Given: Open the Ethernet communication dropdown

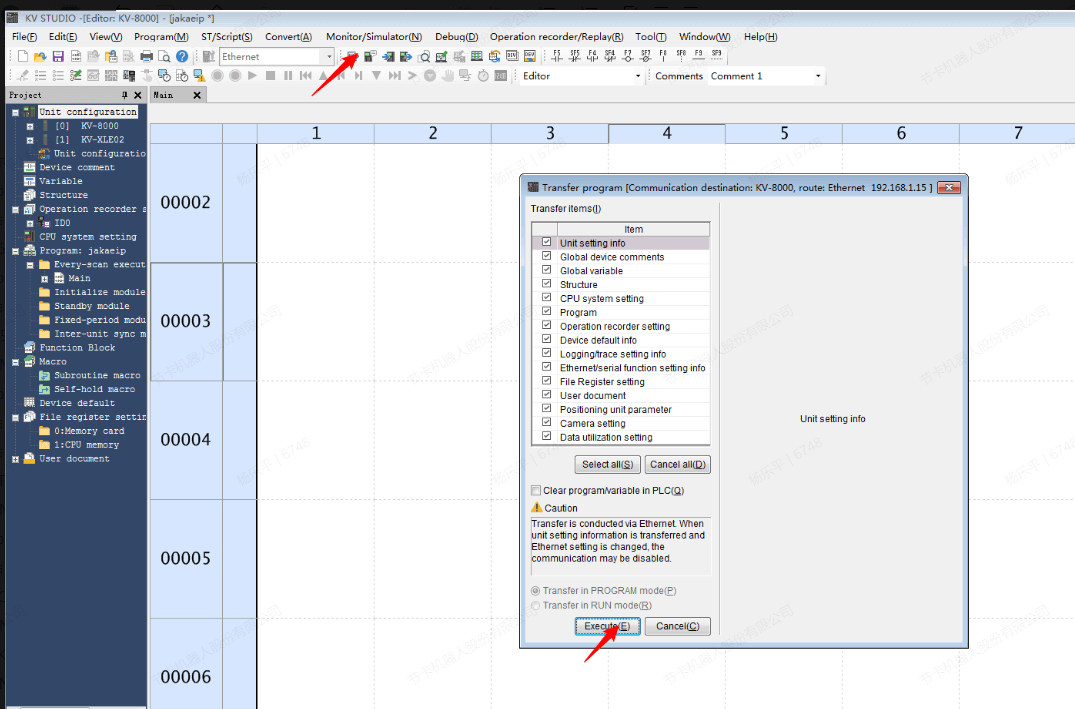Looking at the screenshot, I should click(328, 57).
